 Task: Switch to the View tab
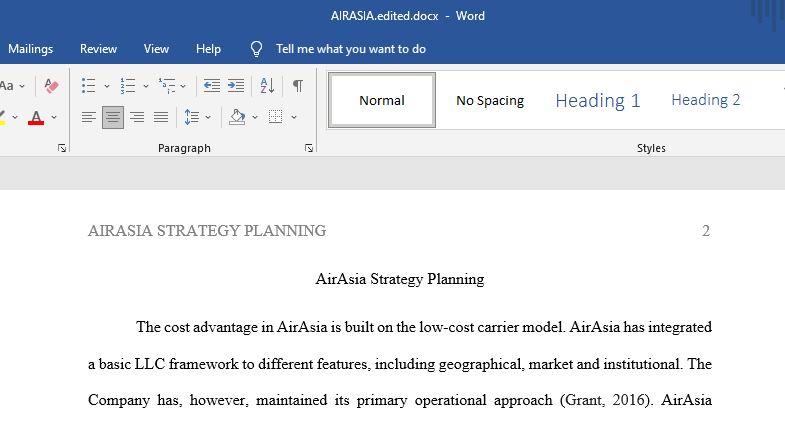[x=156, y=49]
